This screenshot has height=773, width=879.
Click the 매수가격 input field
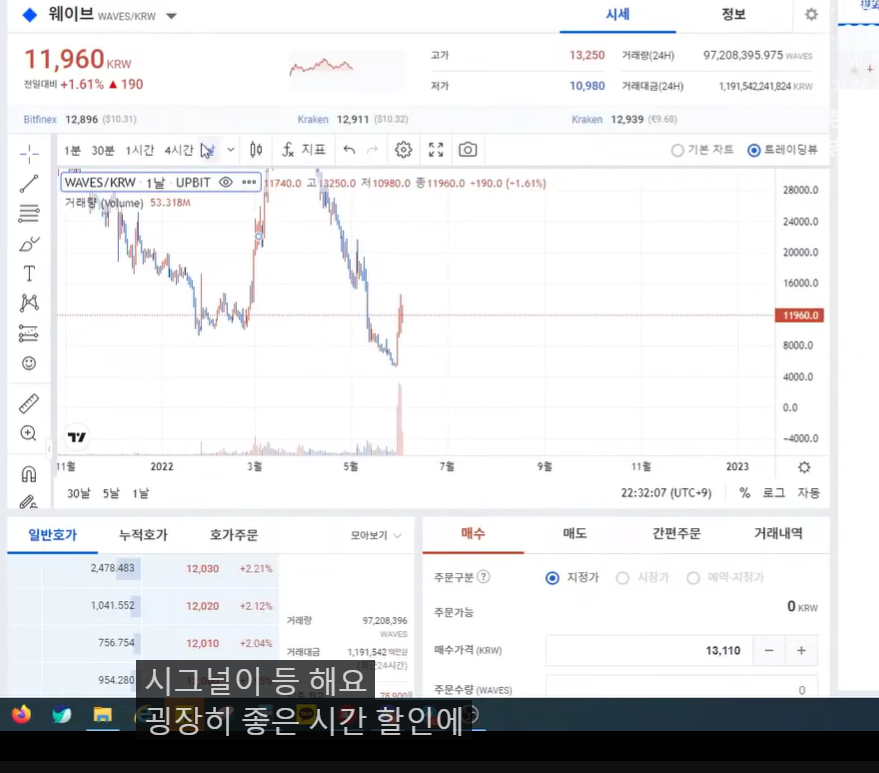(649, 650)
